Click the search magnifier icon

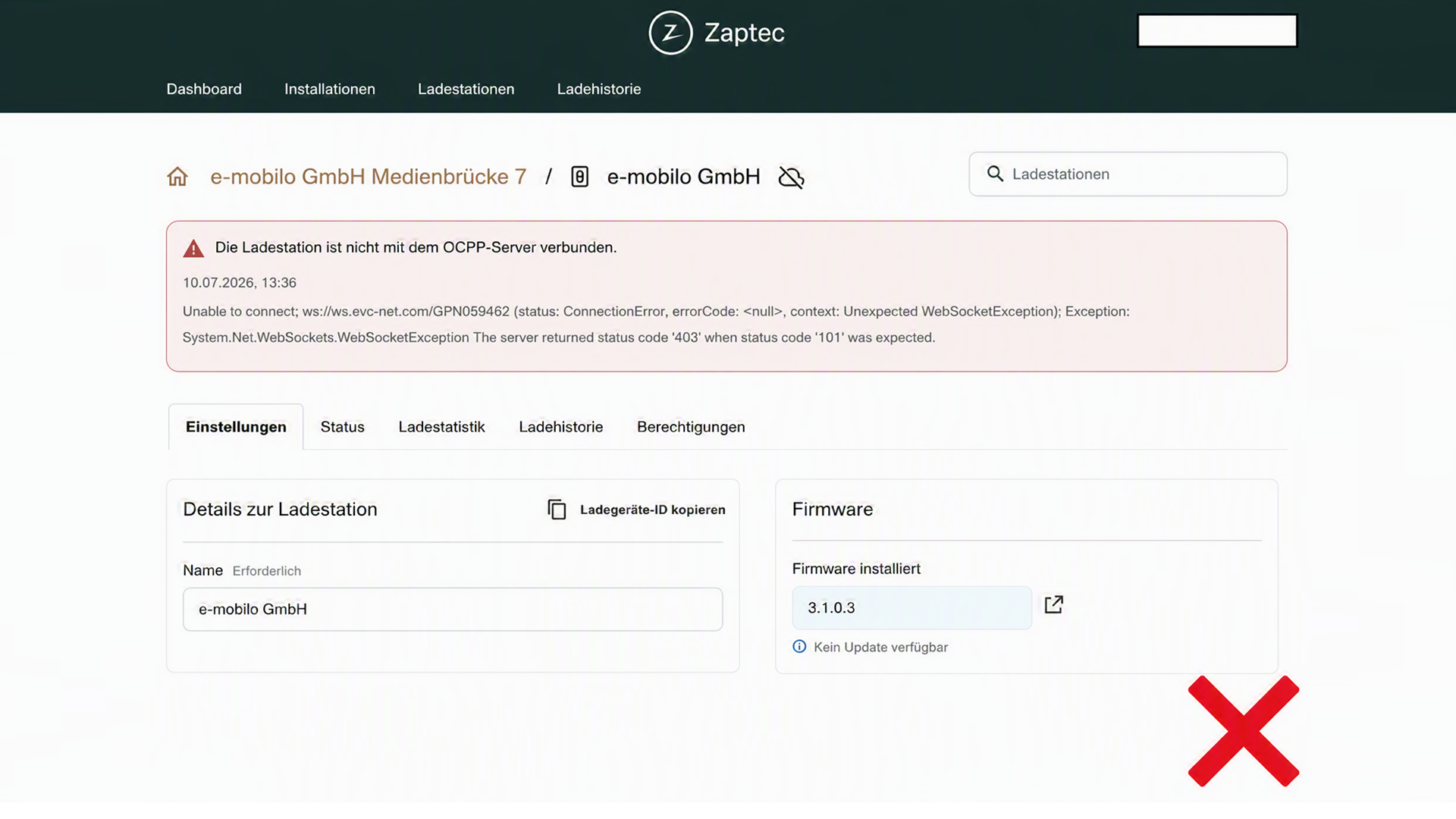(995, 174)
